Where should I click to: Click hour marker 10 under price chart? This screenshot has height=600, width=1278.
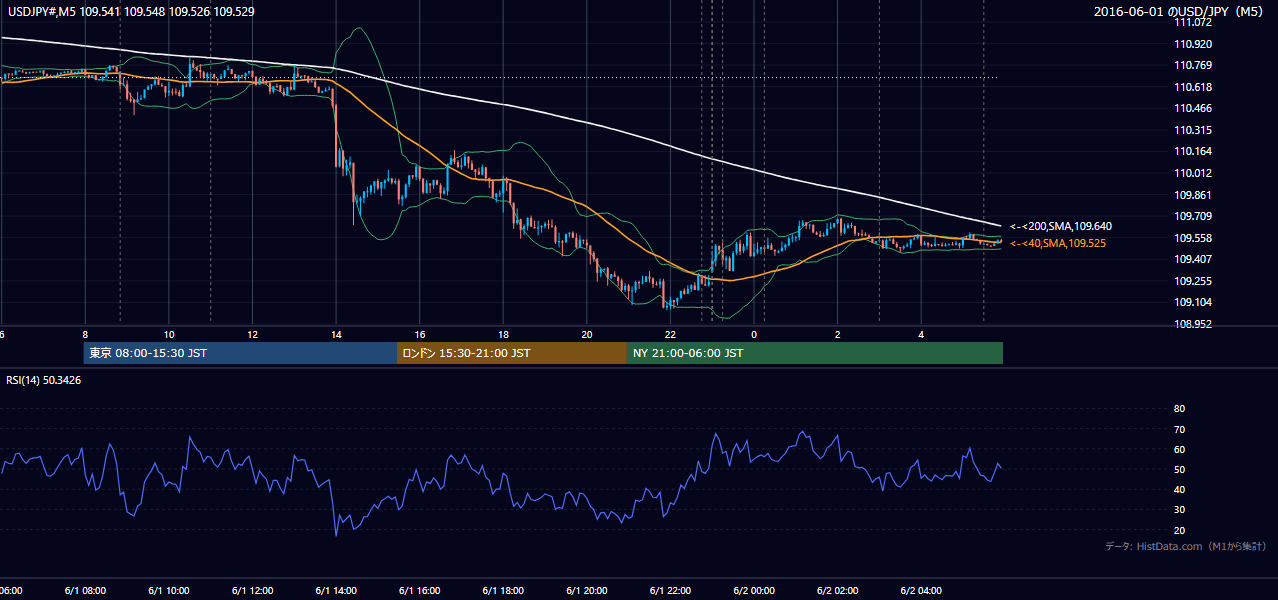click(169, 334)
